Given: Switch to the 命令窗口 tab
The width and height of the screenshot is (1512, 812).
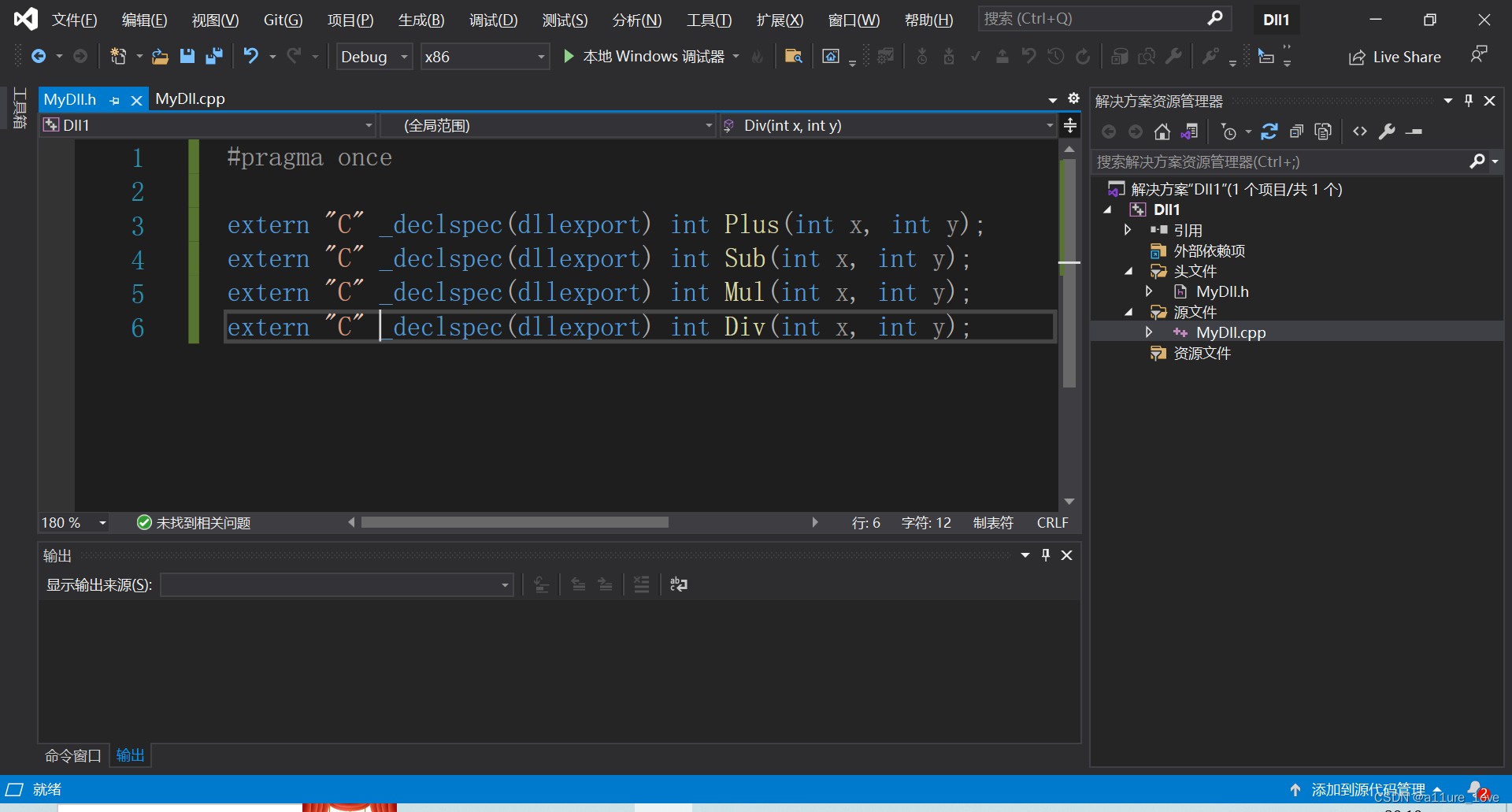Looking at the screenshot, I should (72, 755).
